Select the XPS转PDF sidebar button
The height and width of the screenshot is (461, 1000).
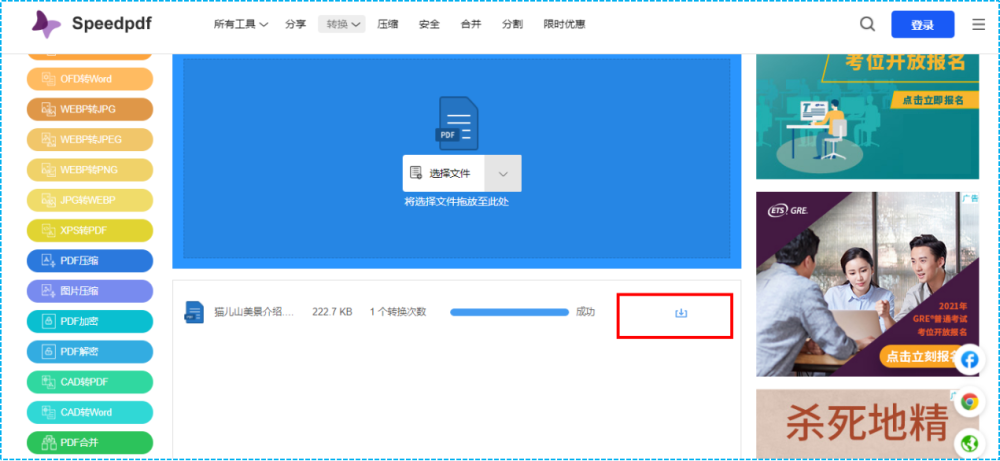90,230
